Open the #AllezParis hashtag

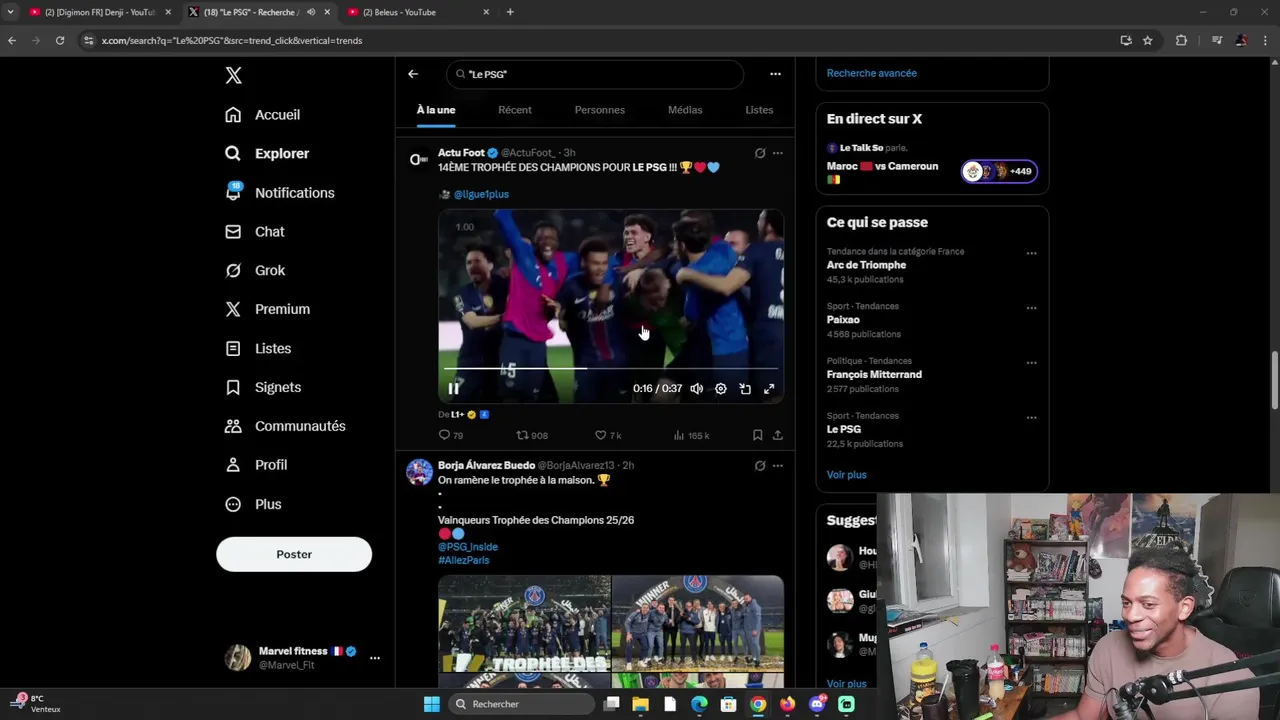(x=464, y=561)
